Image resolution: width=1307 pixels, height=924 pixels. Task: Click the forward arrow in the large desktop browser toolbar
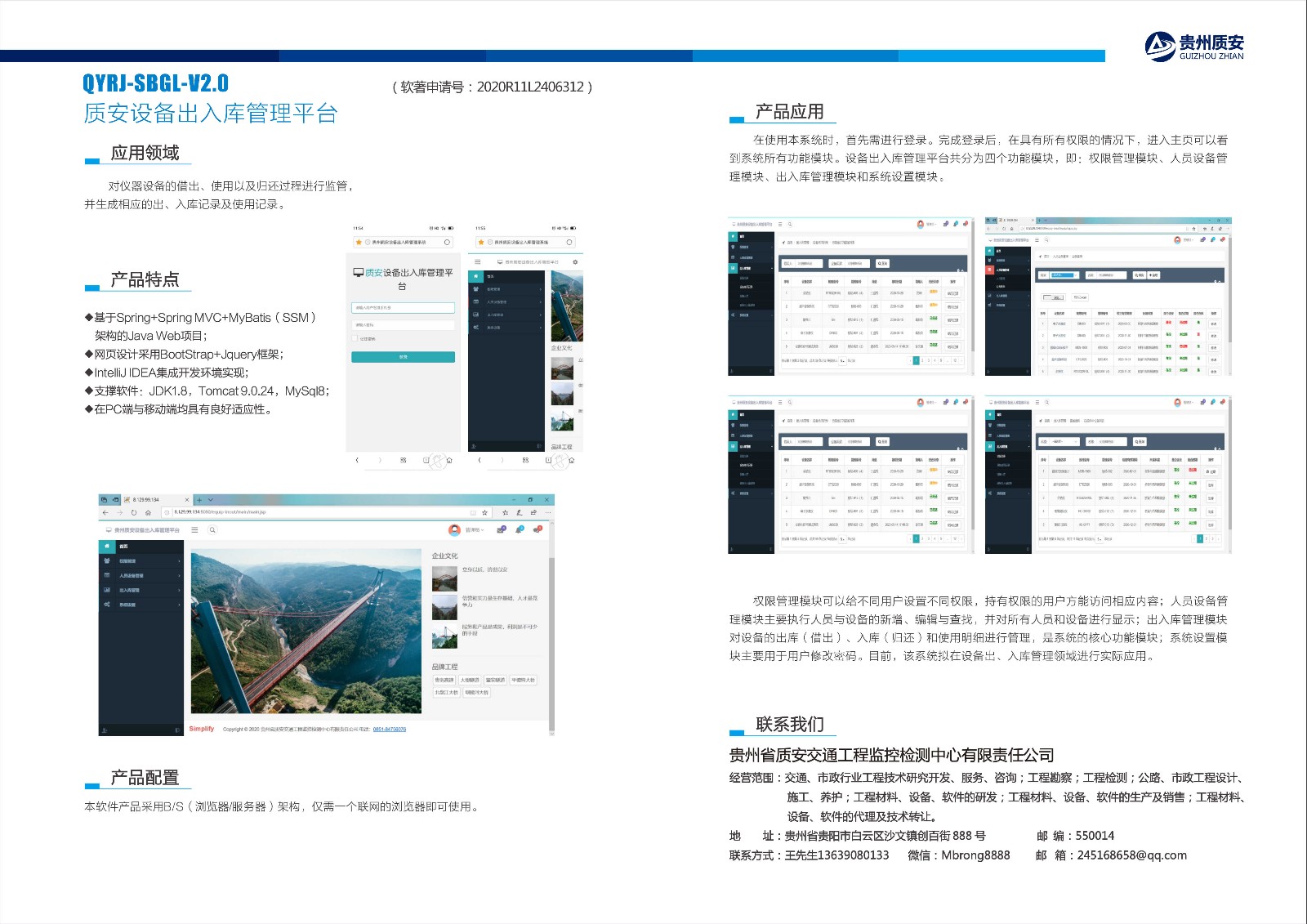120,512
